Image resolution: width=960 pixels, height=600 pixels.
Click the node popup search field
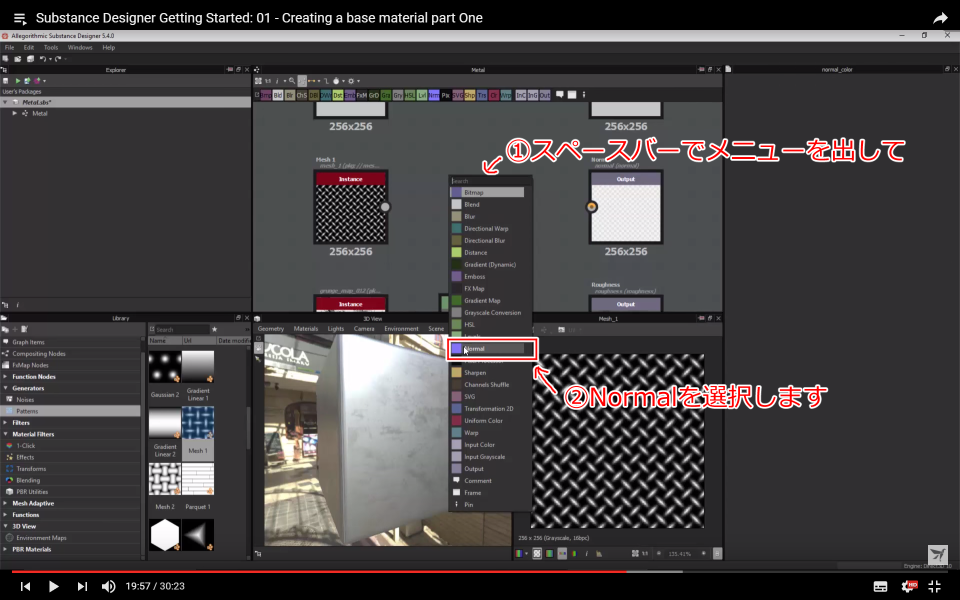click(491, 181)
